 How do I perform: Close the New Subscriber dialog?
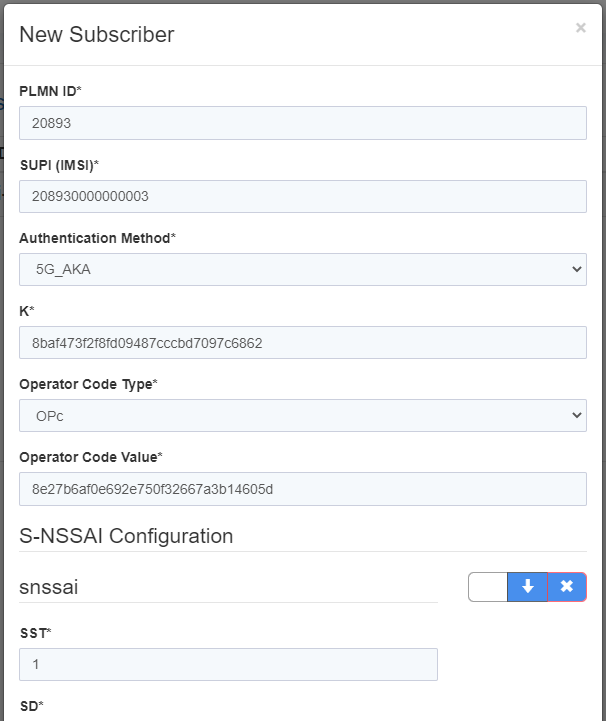pyautogui.click(x=580, y=28)
